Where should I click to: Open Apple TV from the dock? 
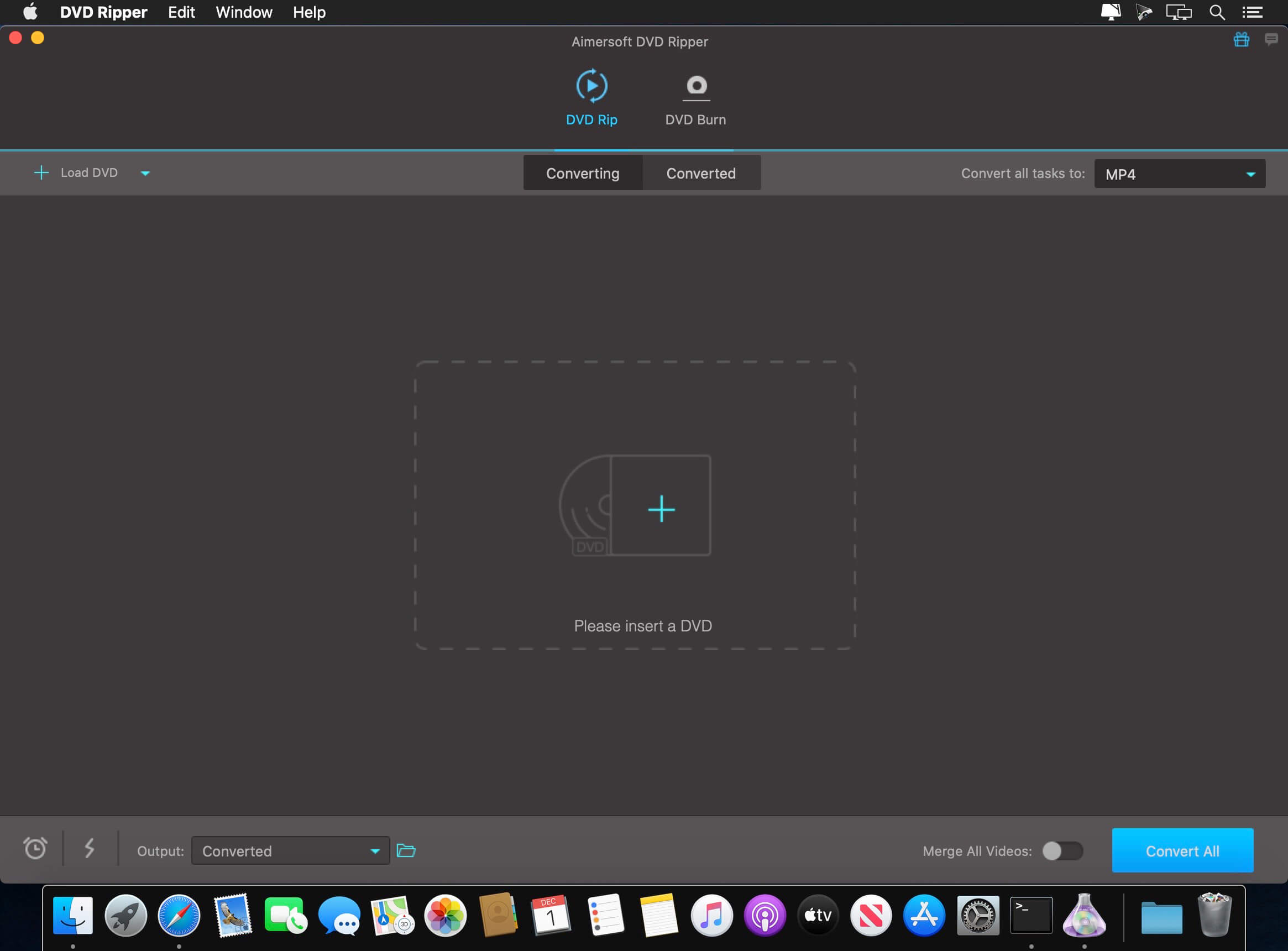click(818, 915)
